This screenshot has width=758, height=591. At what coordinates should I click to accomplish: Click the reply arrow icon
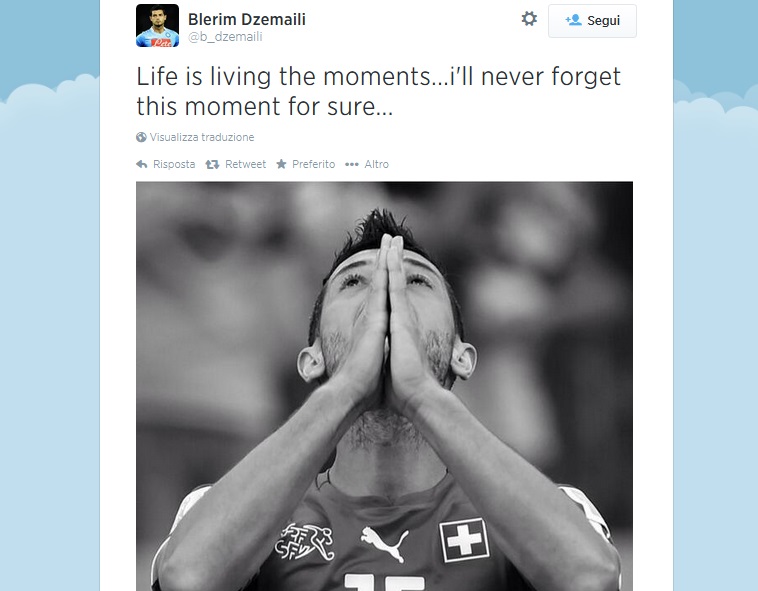142,164
